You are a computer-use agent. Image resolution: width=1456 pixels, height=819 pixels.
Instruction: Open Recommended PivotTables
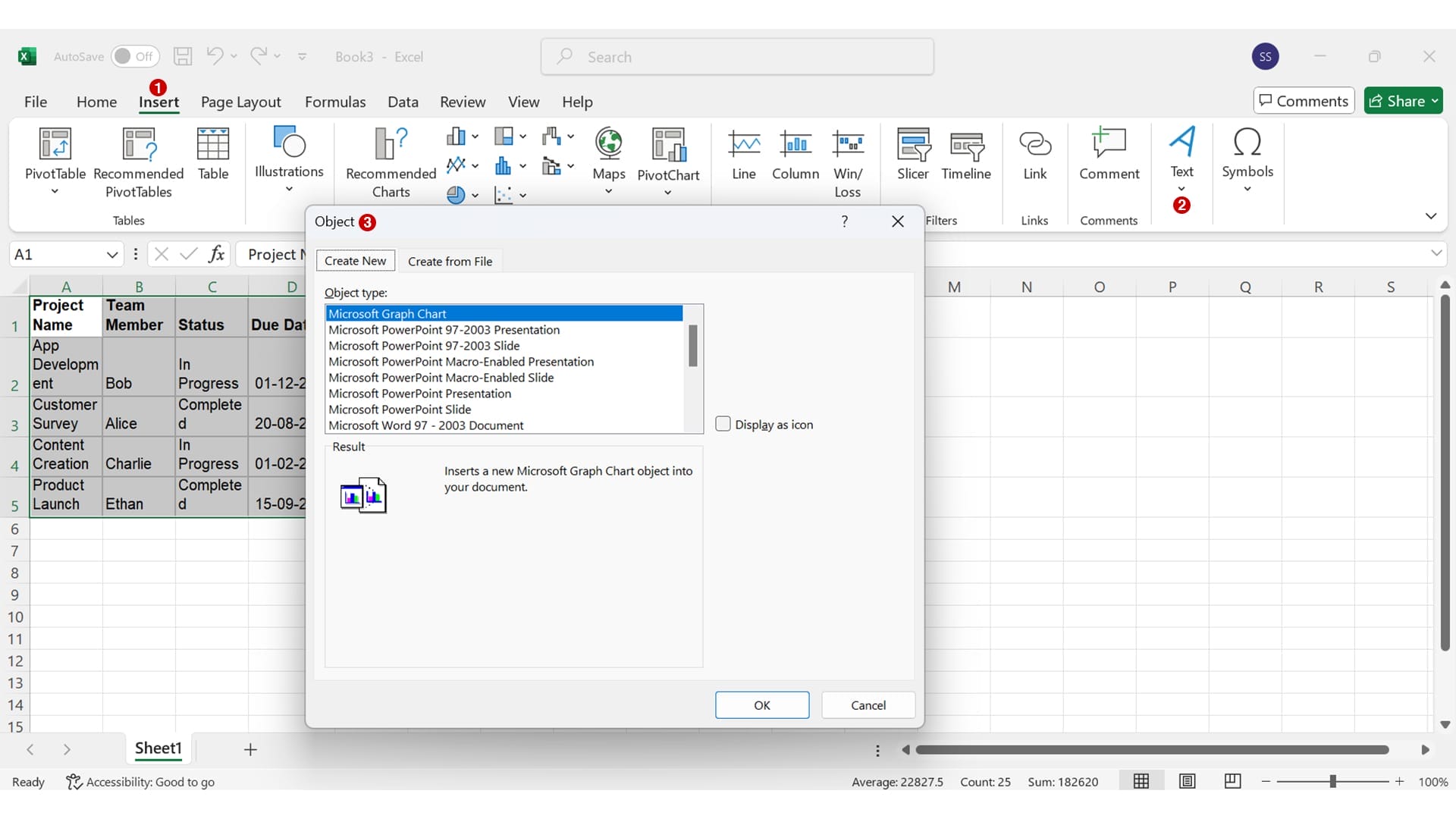click(x=139, y=163)
